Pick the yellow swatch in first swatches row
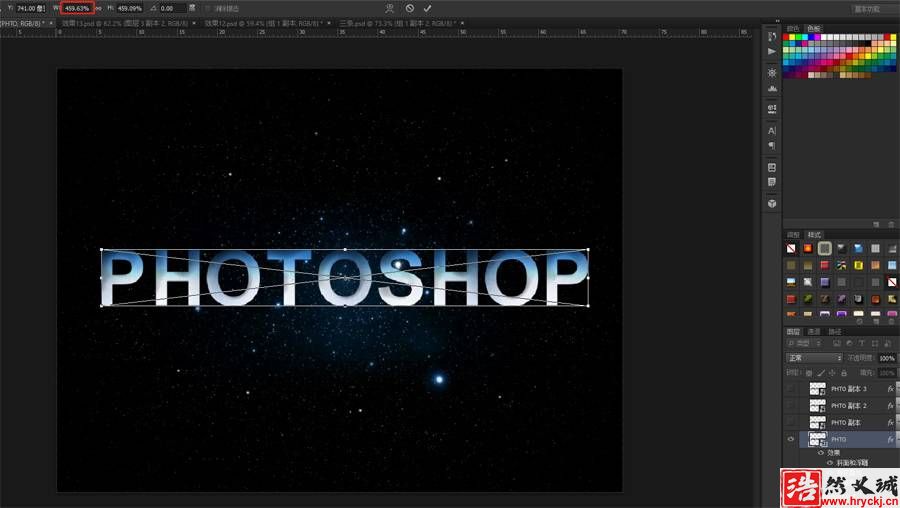The image size is (900, 508). pyautogui.click(x=793, y=37)
